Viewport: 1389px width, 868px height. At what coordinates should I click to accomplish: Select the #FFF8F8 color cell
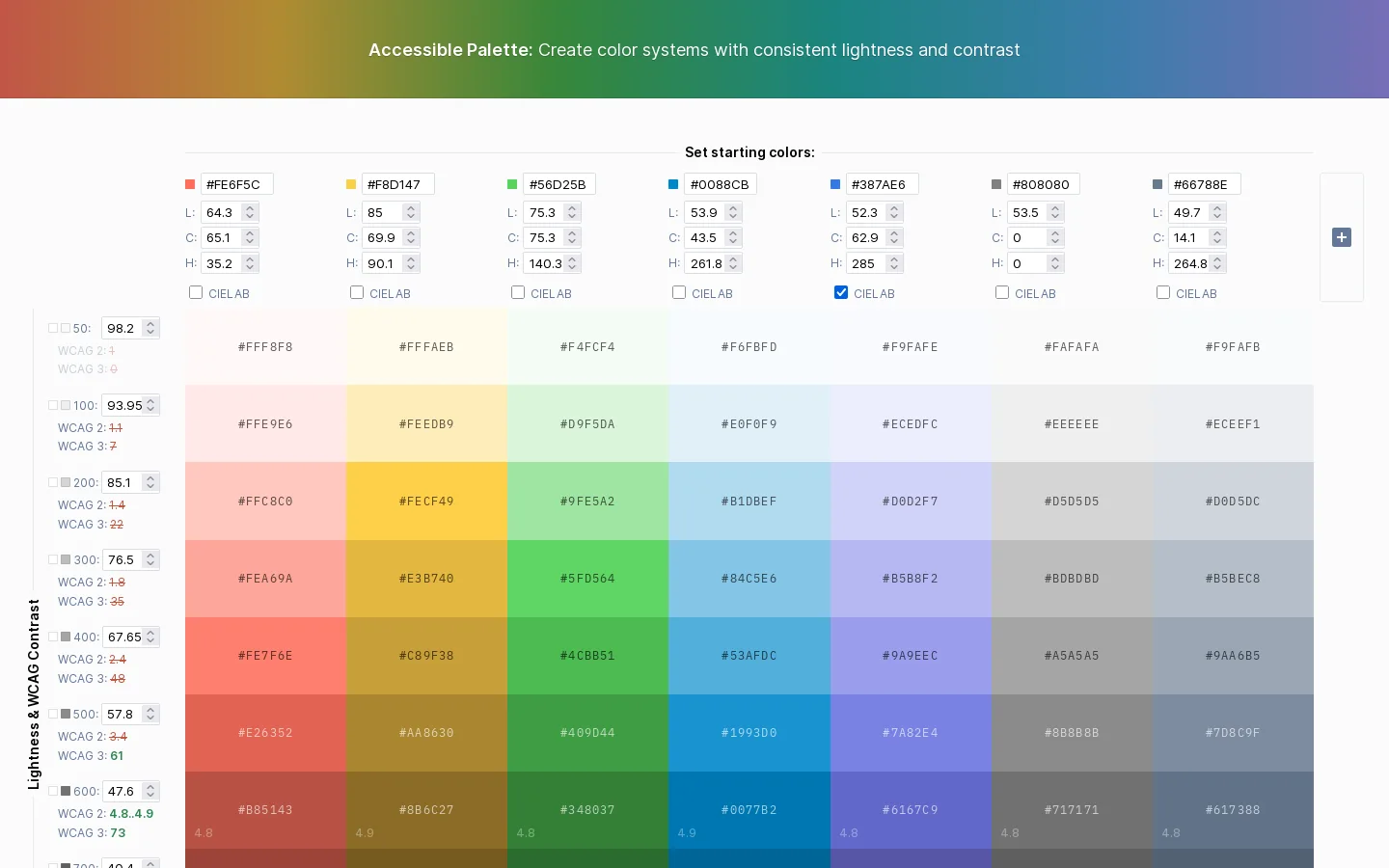tap(265, 347)
